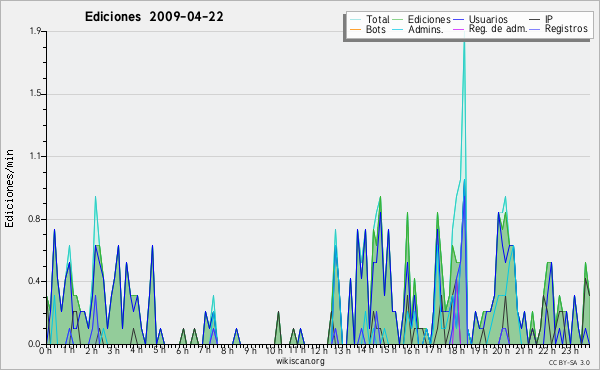The height and width of the screenshot is (370, 600).
Task: Click the 9 h x-axis label
Action: [x=250, y=351]
